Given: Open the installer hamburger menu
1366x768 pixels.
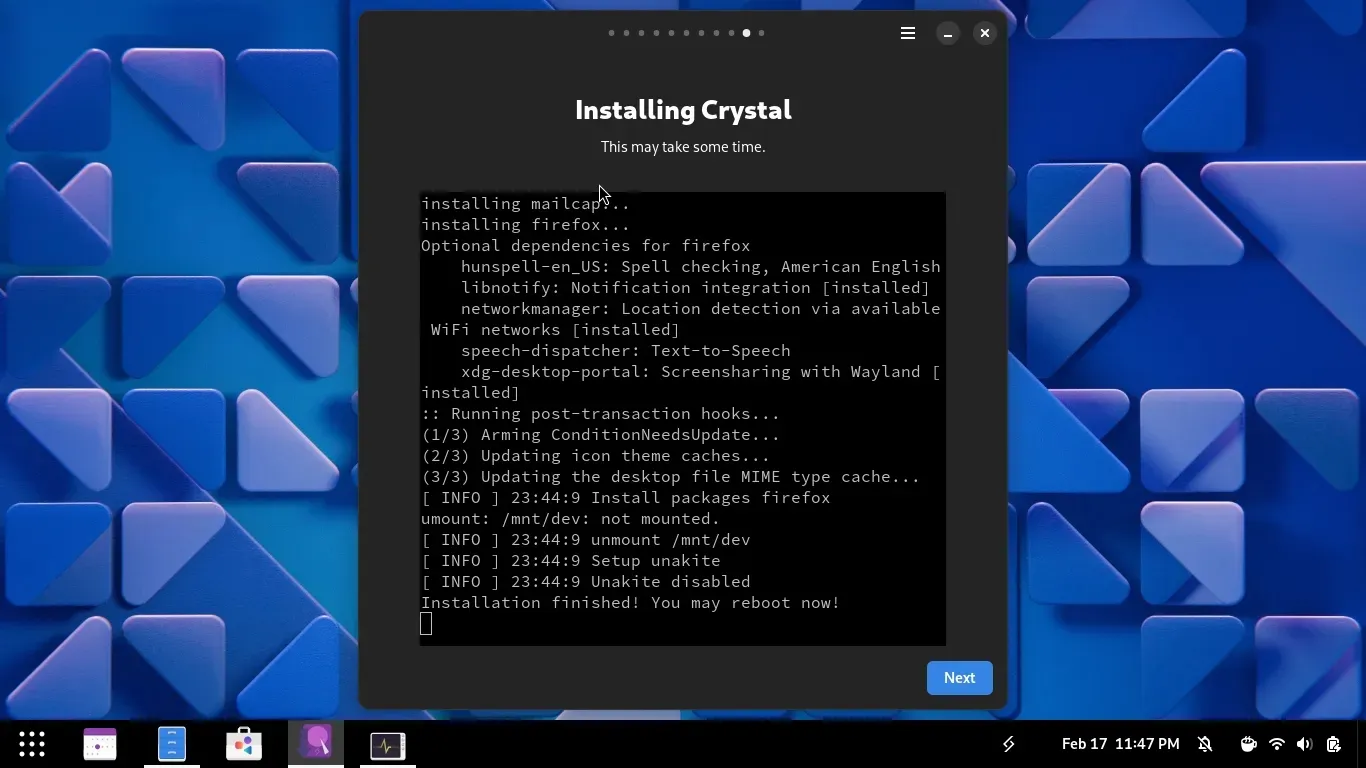Looking at the screenshot, I should (908, 33).
